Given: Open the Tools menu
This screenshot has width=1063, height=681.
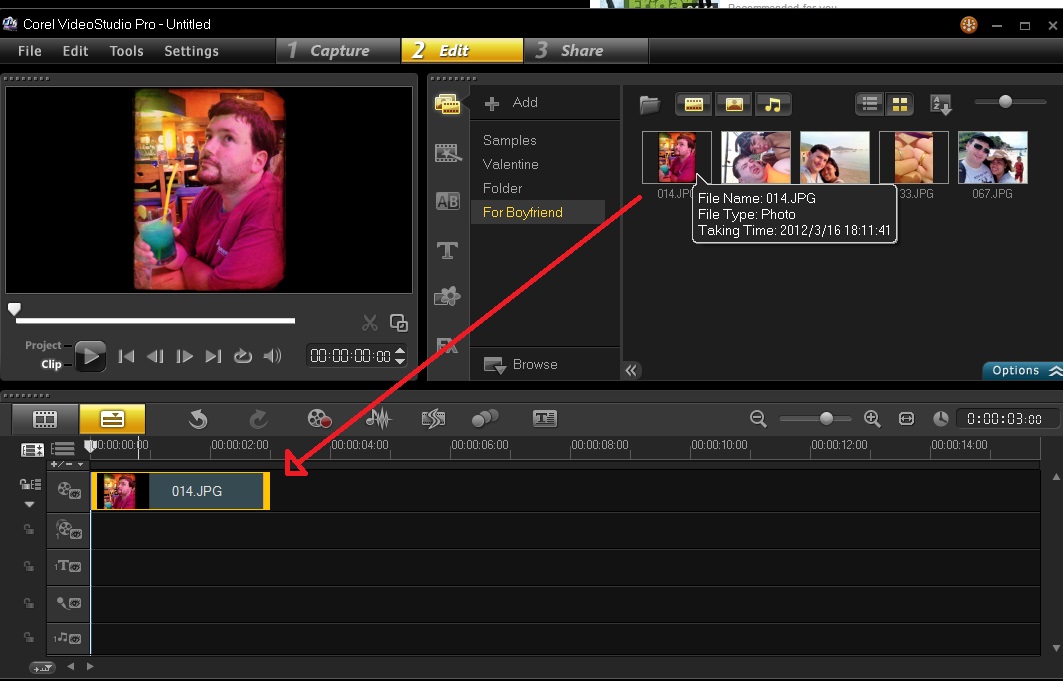Looking at the screenshot, I should [127, 51].
